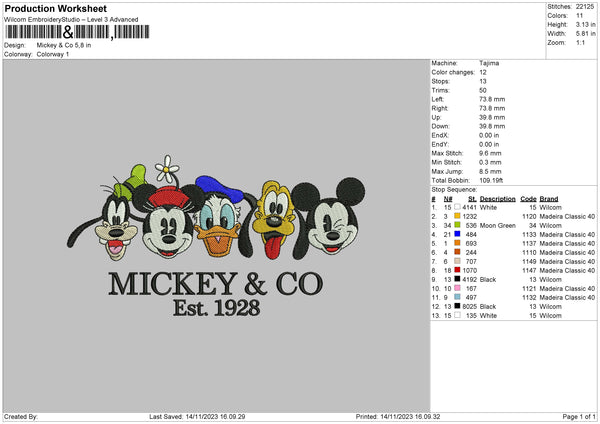Click the 'Up: 39.8 mm' entry
The height and width of the screenshot is (424, 600).
click(x=468, y=117)
